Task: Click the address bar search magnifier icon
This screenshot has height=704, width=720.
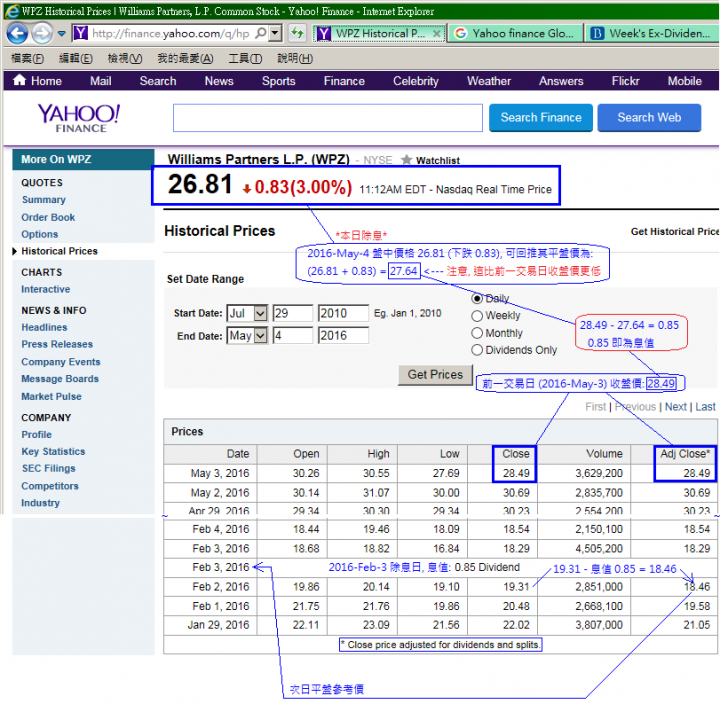Action: (260, 33)
